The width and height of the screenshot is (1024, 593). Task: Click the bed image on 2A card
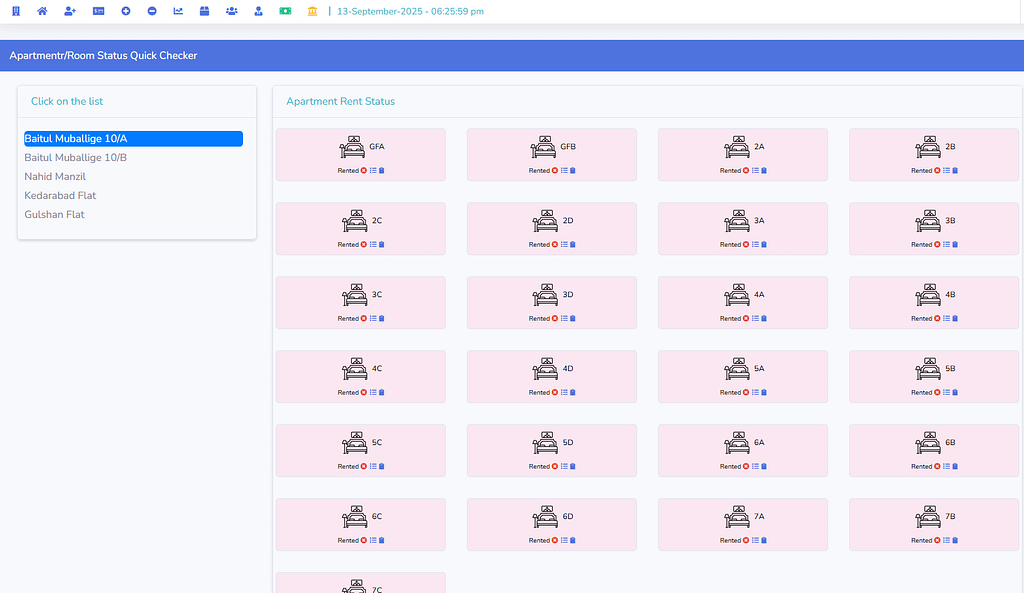[x=737, y=147]
